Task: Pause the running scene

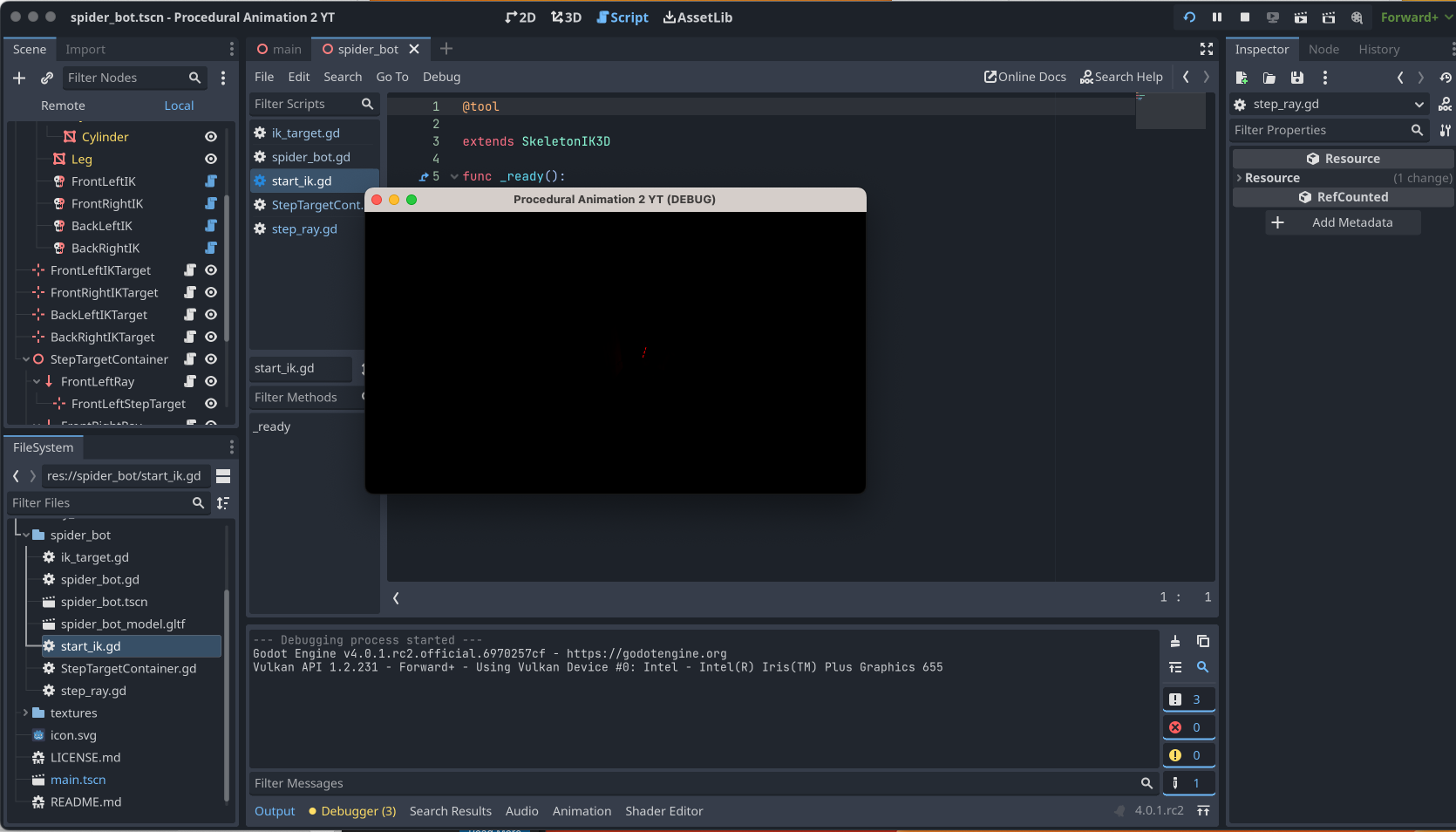Action: click(x=1216, y=17)
